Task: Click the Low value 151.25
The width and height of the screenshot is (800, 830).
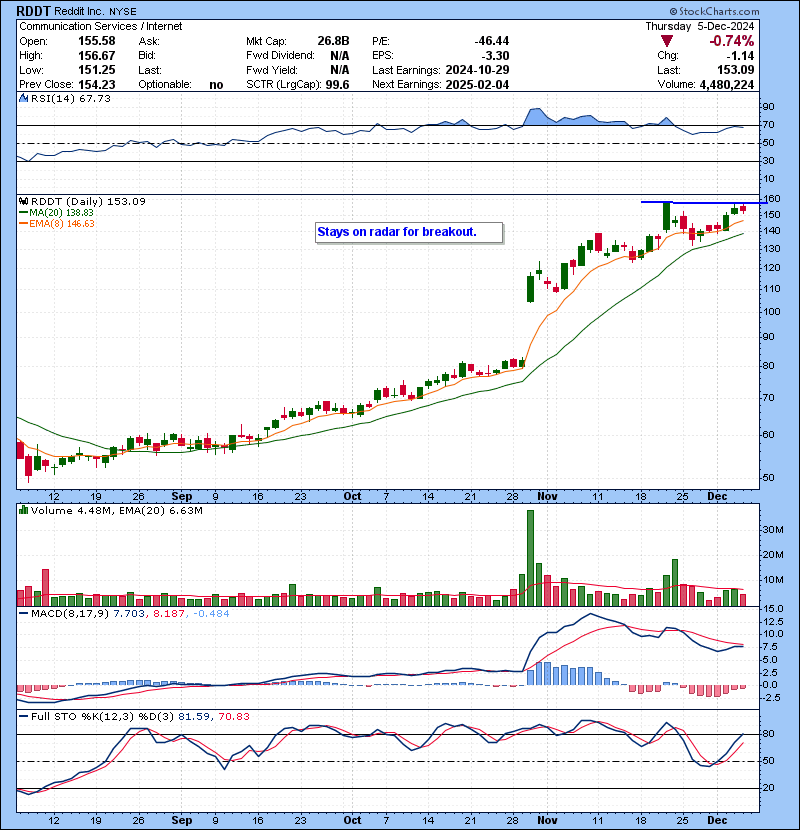Action: coord(96,70)
